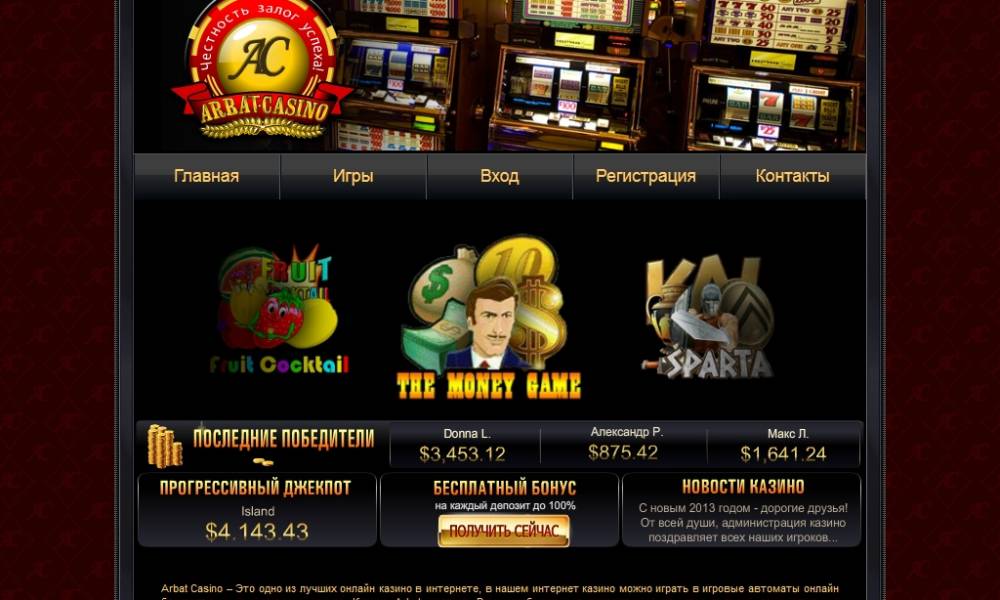Click the Island jackpot amount $4,143.43
This screenshot has width=1000, height=600.
[257, 531]
